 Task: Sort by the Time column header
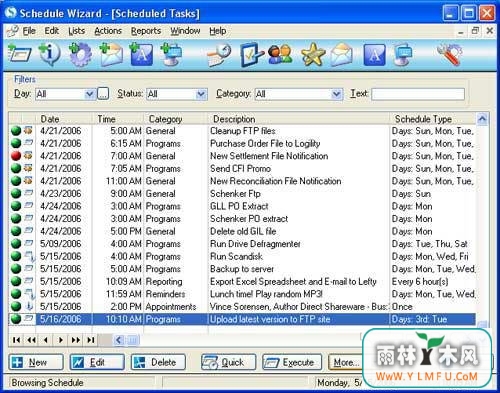(x=117, y=119)
